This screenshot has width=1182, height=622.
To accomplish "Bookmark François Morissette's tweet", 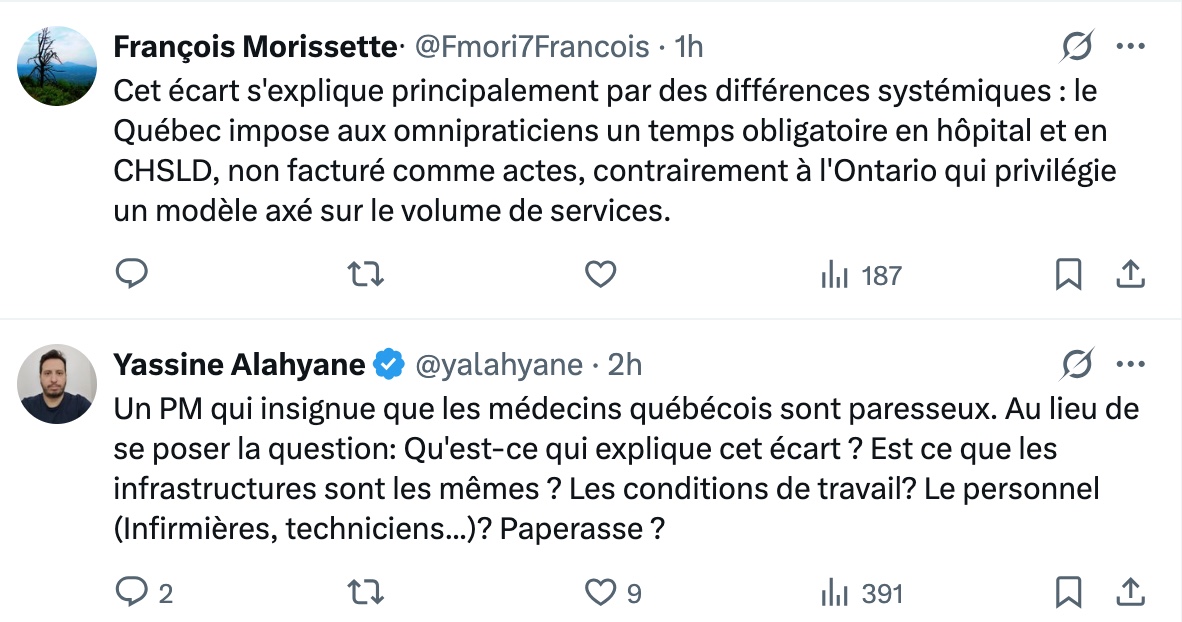I will point(1069,274).
